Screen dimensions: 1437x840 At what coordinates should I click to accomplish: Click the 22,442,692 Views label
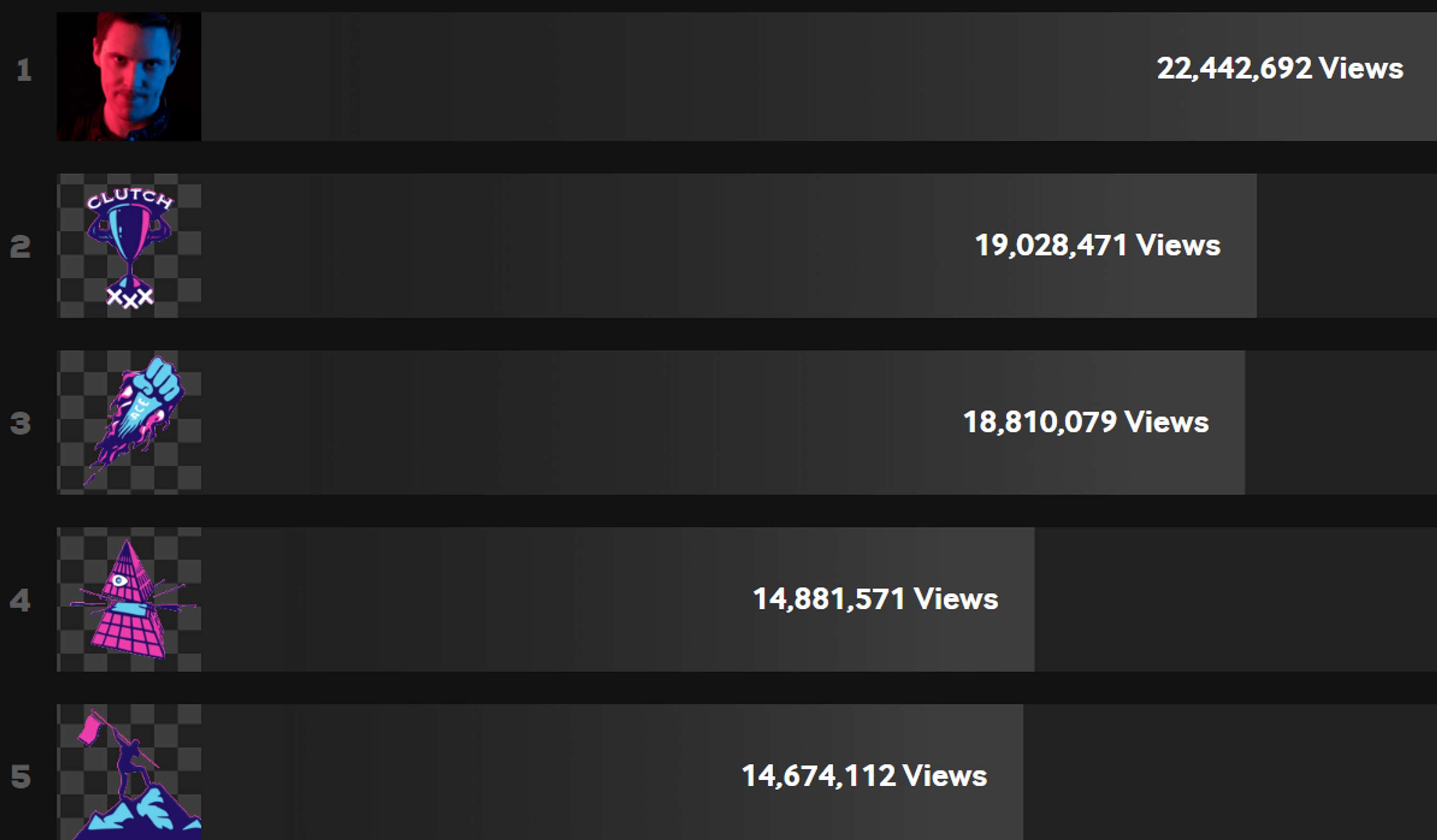click(1279, 69)
